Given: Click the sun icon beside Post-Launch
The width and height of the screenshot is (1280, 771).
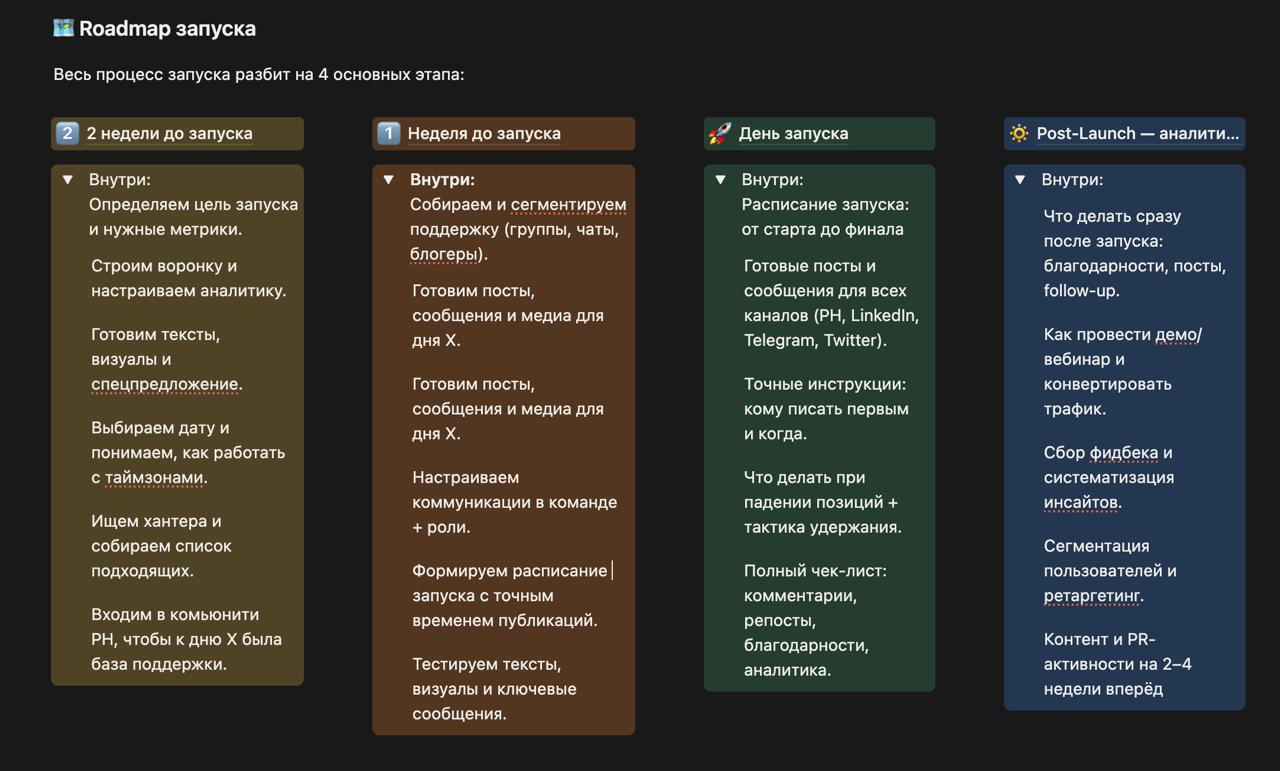Looking at the screenshot, I should point(1019,133).
